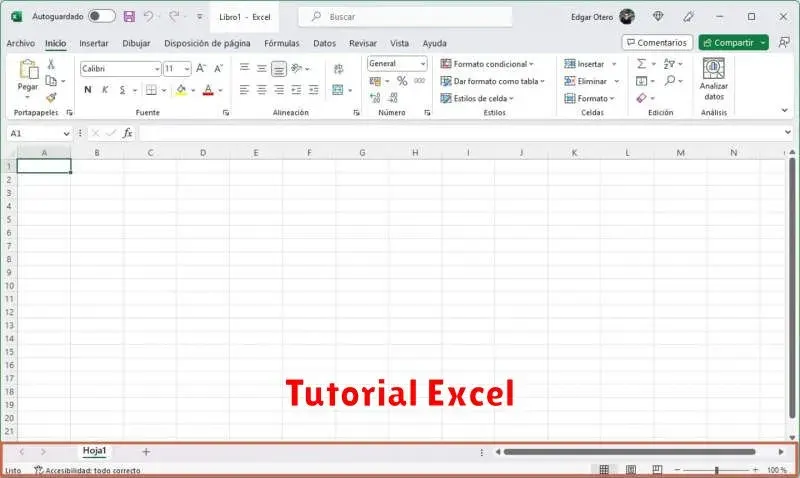Increase decimal places
This screenshot has width=800, height=478.
pyautogui.click(x=375, y=97)
